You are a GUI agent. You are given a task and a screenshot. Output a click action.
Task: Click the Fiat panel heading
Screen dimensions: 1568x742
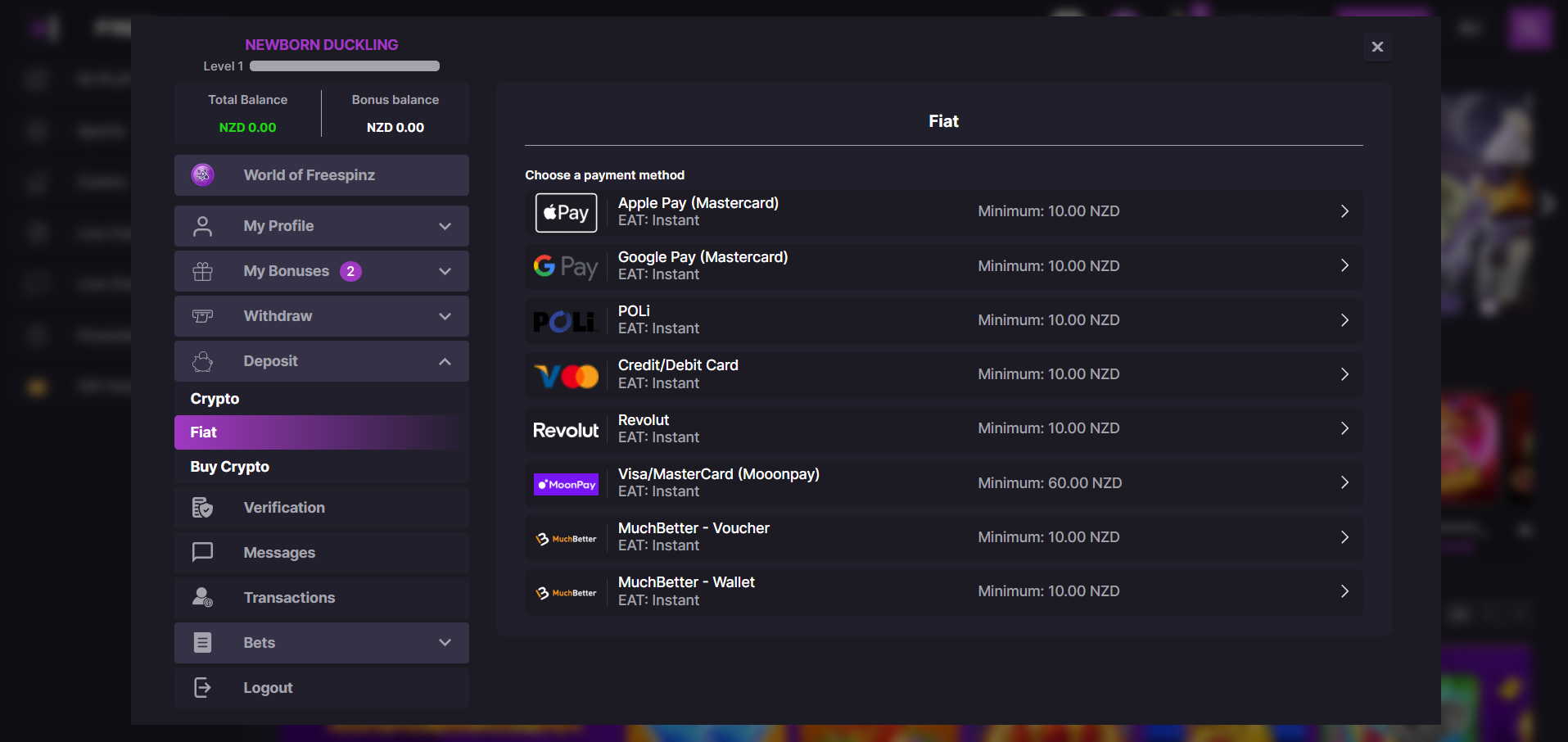943,121
